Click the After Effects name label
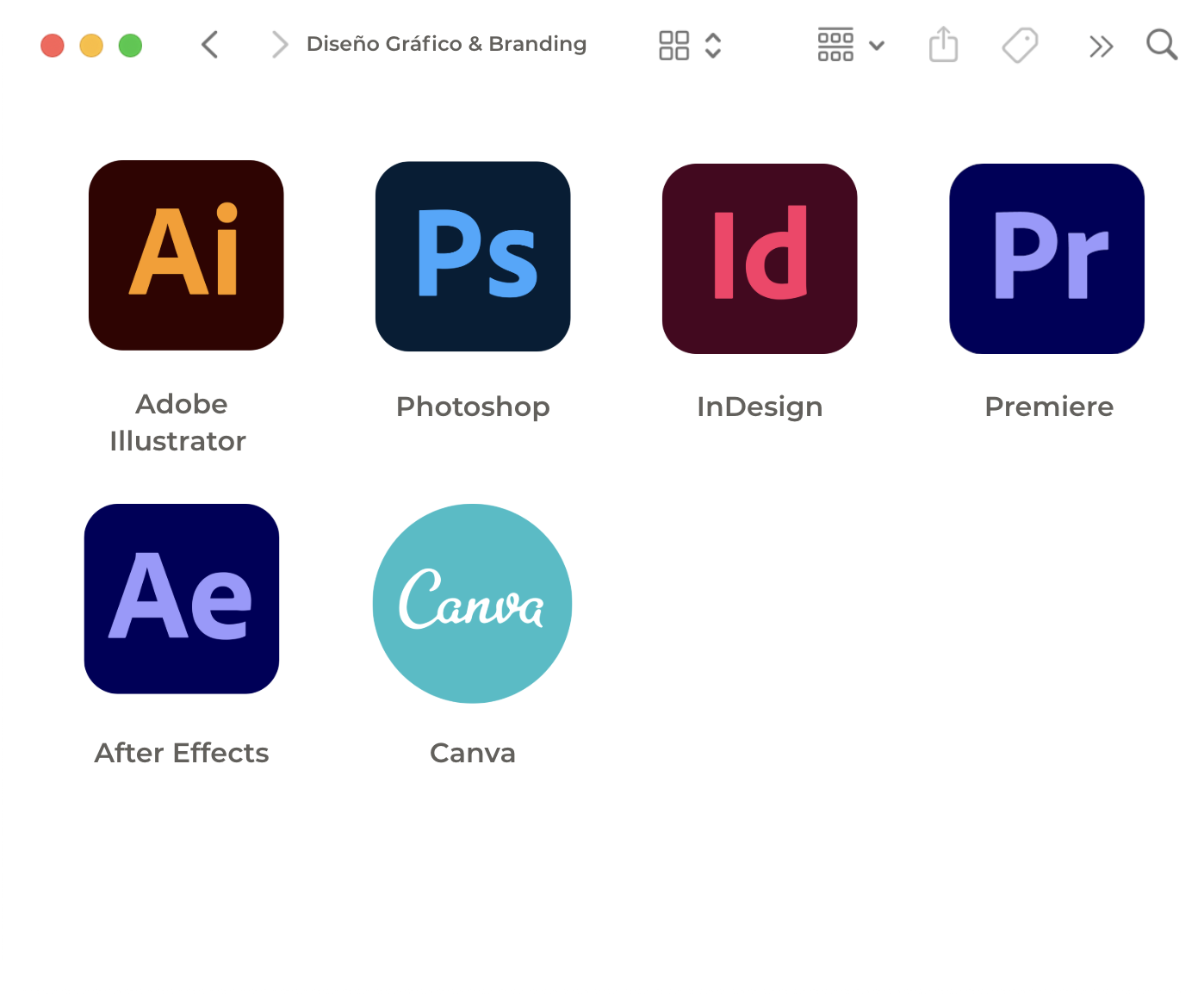The width and height of the screenshot is (1204, 994). point(182,753)
